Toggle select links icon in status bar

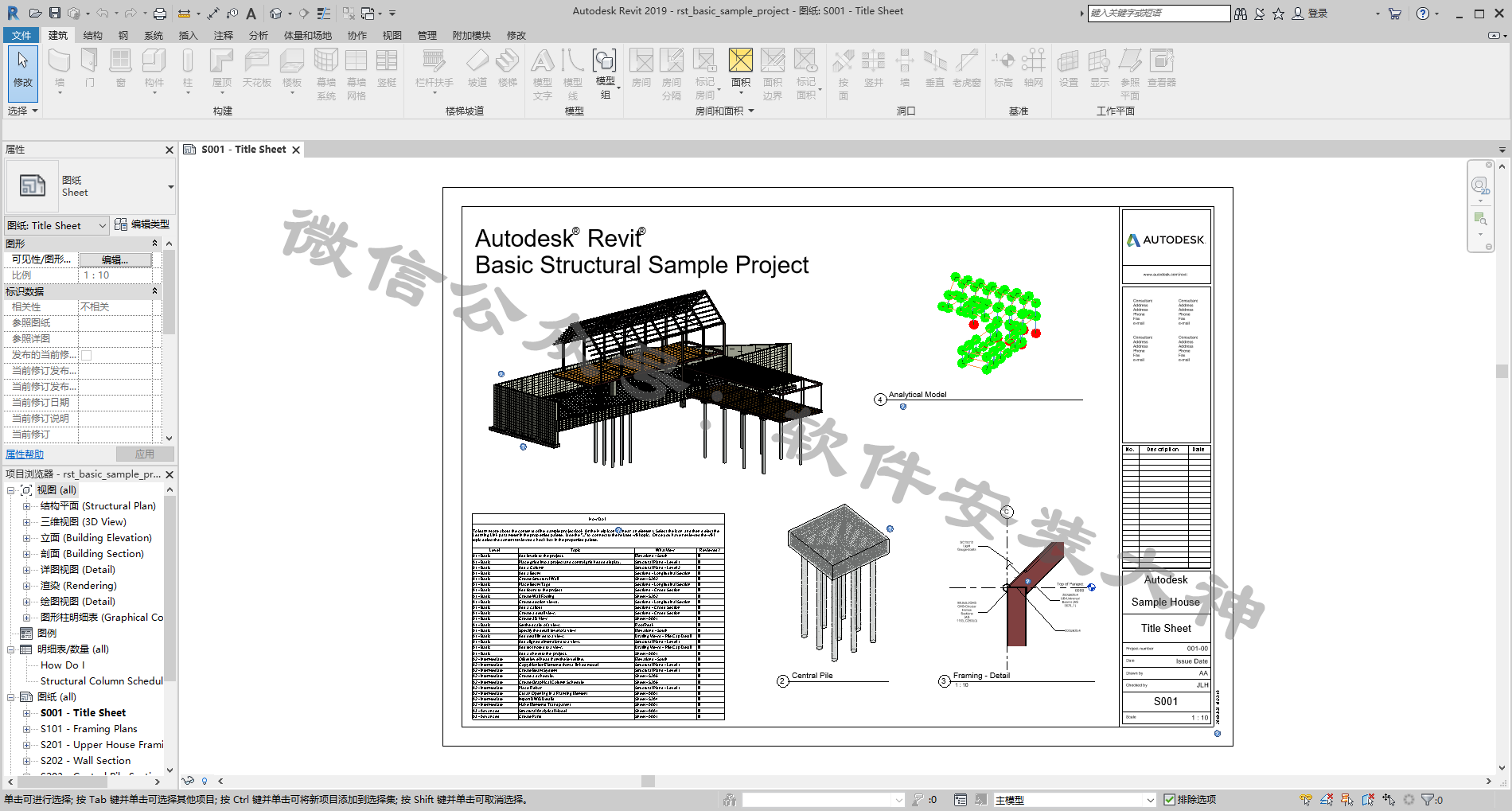click(1307, 800)
